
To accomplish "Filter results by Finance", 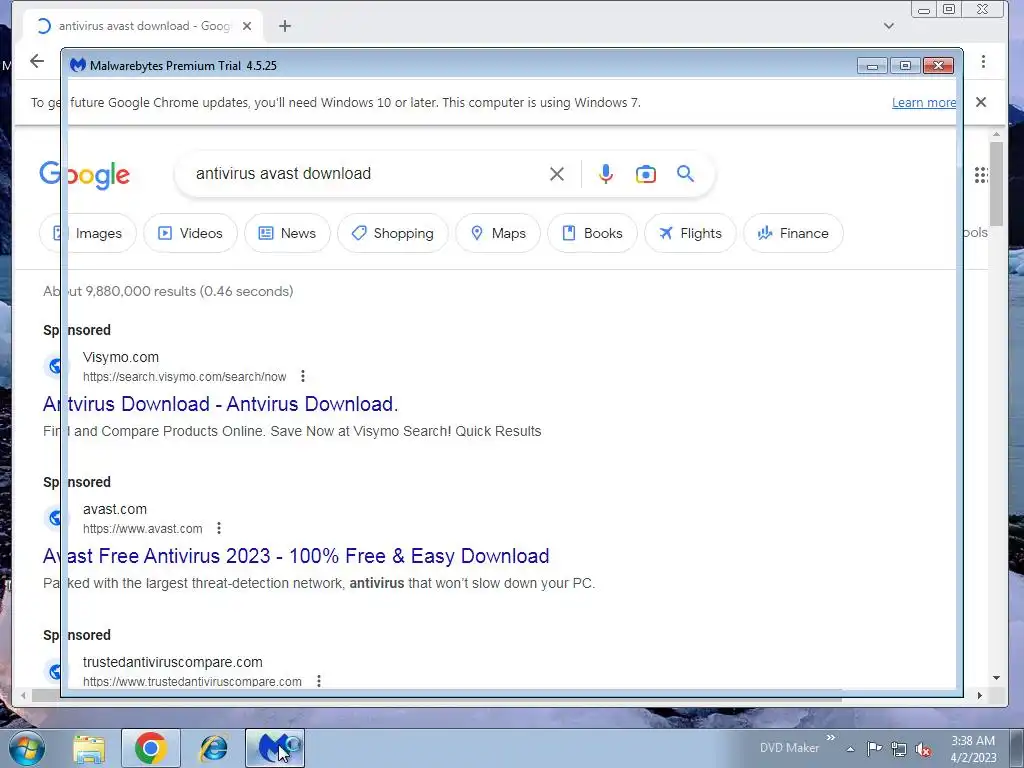I will pyautogui.click(x=793, y=233).
